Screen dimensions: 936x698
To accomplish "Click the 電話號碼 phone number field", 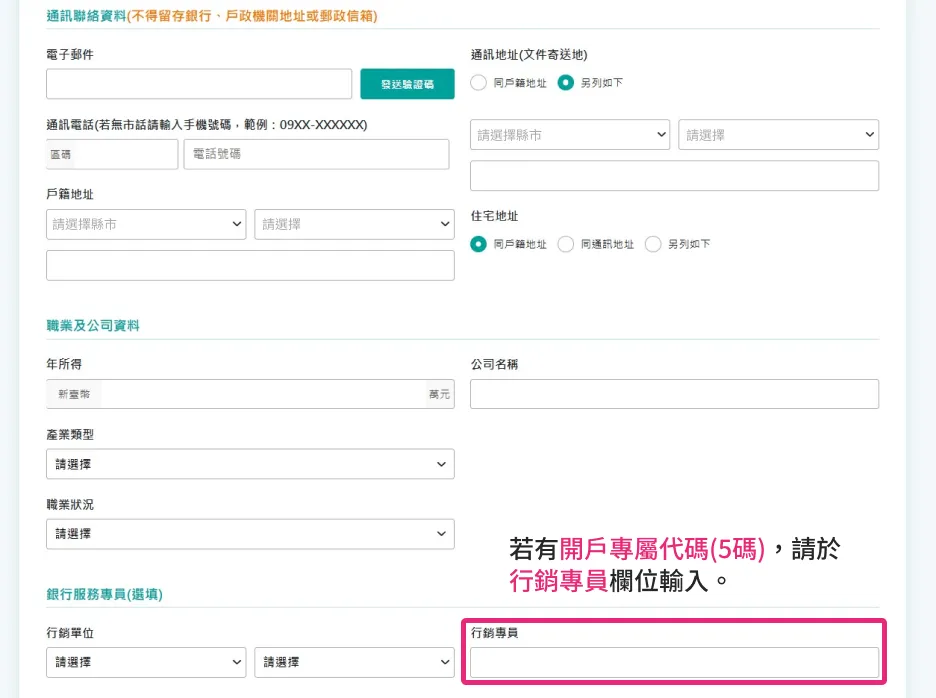I will (x=316, y=153).
